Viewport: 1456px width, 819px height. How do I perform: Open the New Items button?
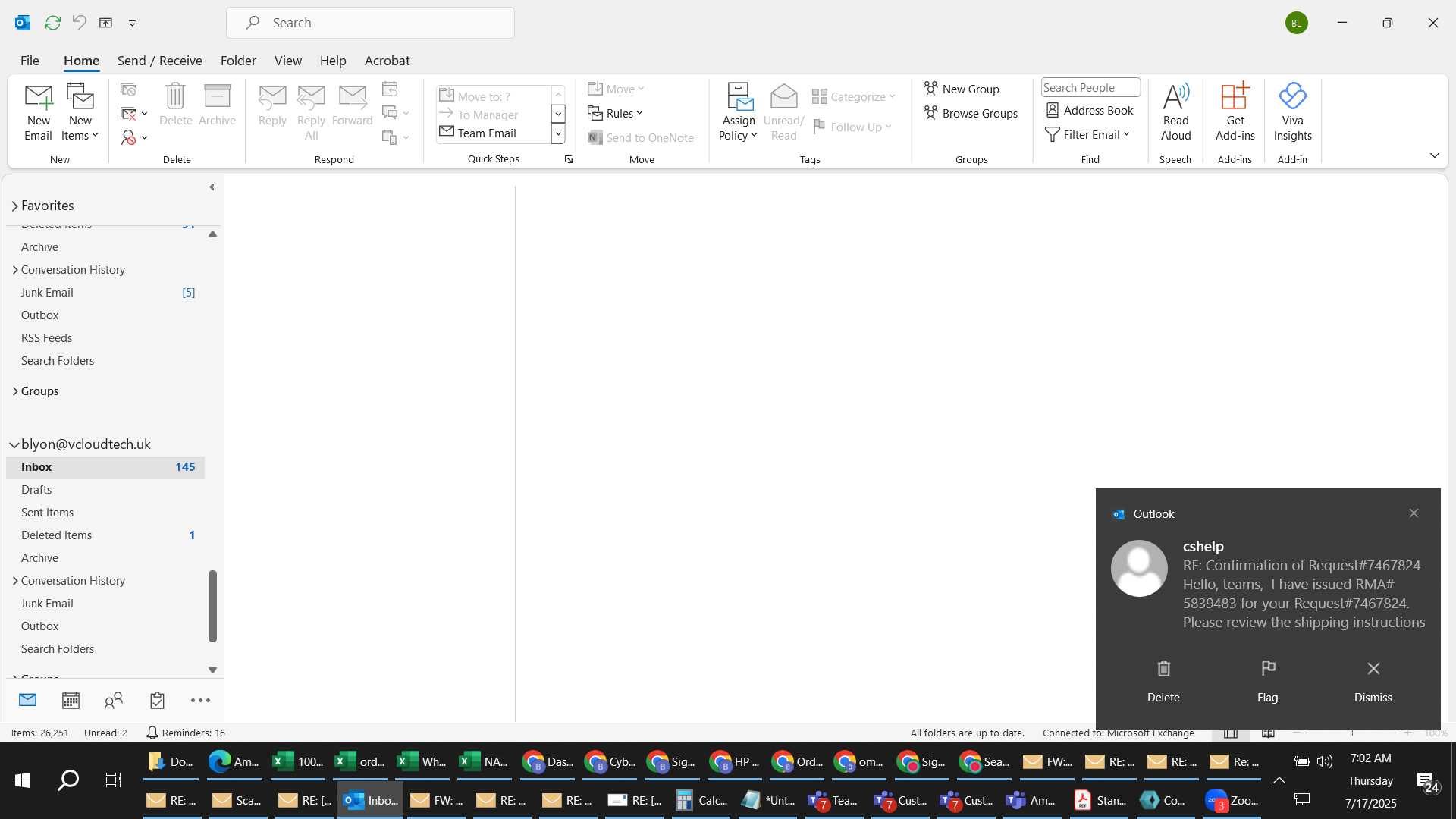point(80,111)
